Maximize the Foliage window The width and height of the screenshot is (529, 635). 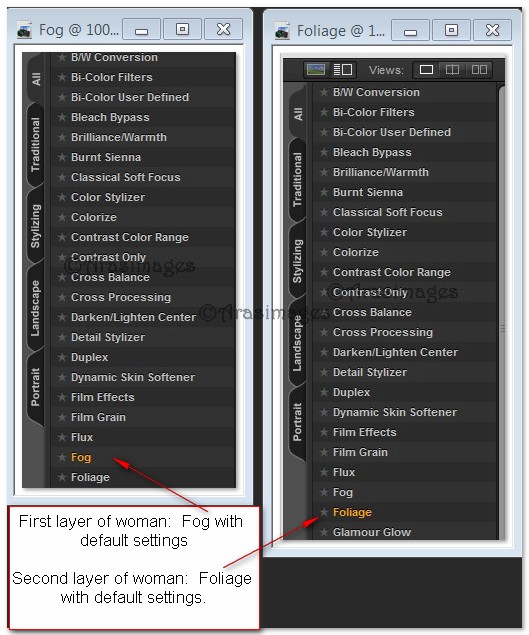click(x=451, y=30)
